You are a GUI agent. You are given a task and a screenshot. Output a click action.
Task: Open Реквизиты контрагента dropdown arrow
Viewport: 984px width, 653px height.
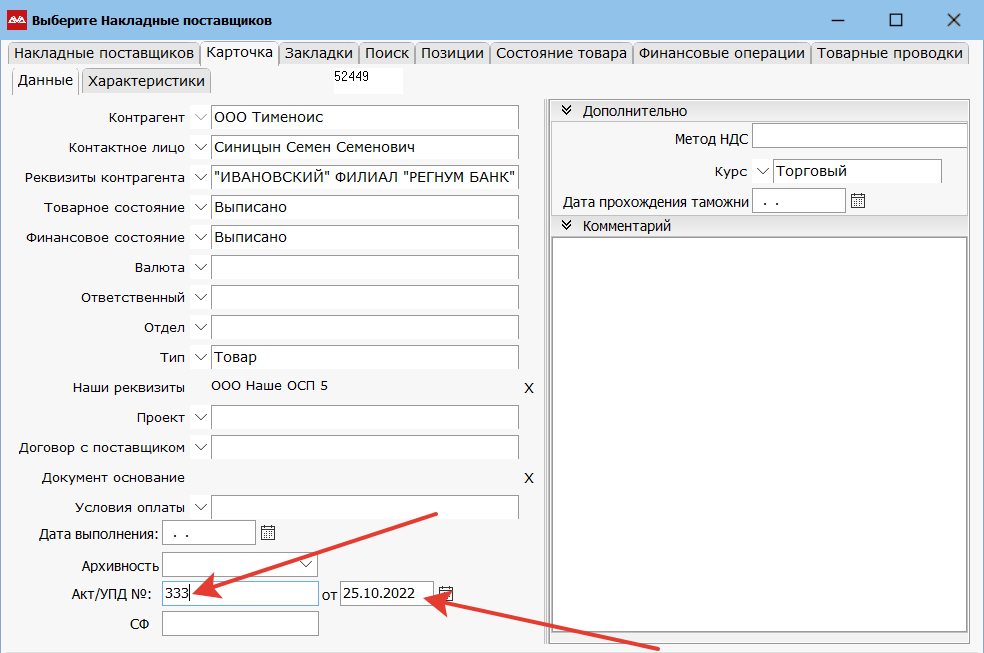[x=200, y=178]
